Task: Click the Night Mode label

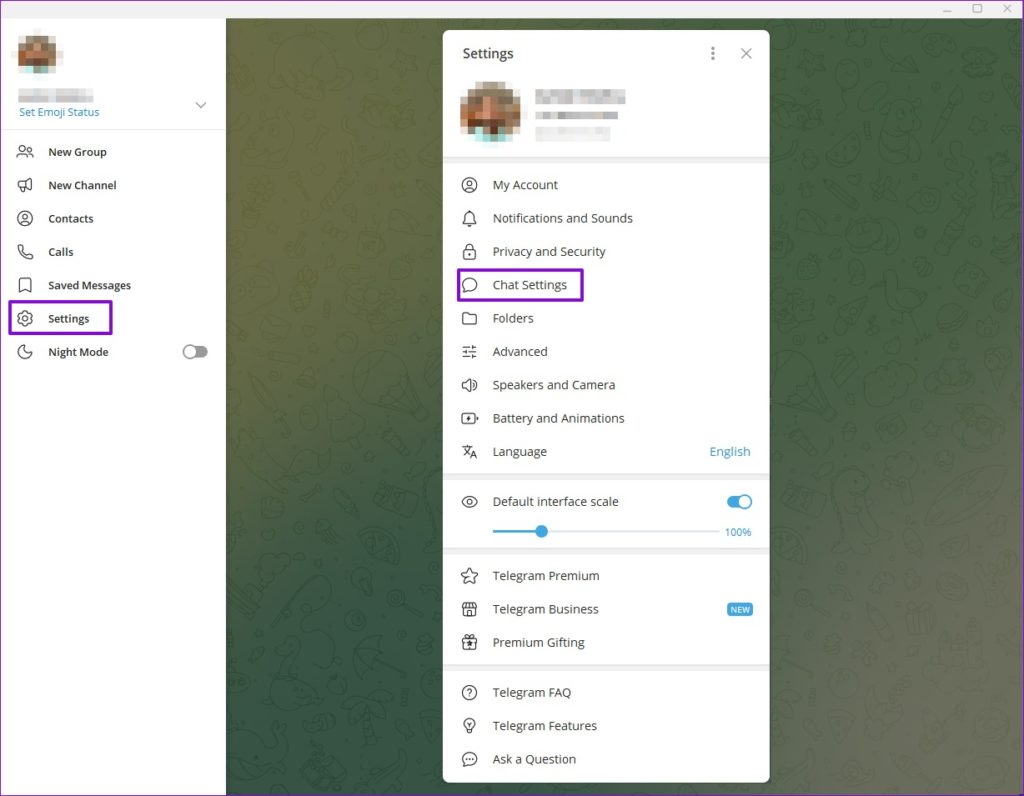Action: pyautogui.click(x=78, y=352)
